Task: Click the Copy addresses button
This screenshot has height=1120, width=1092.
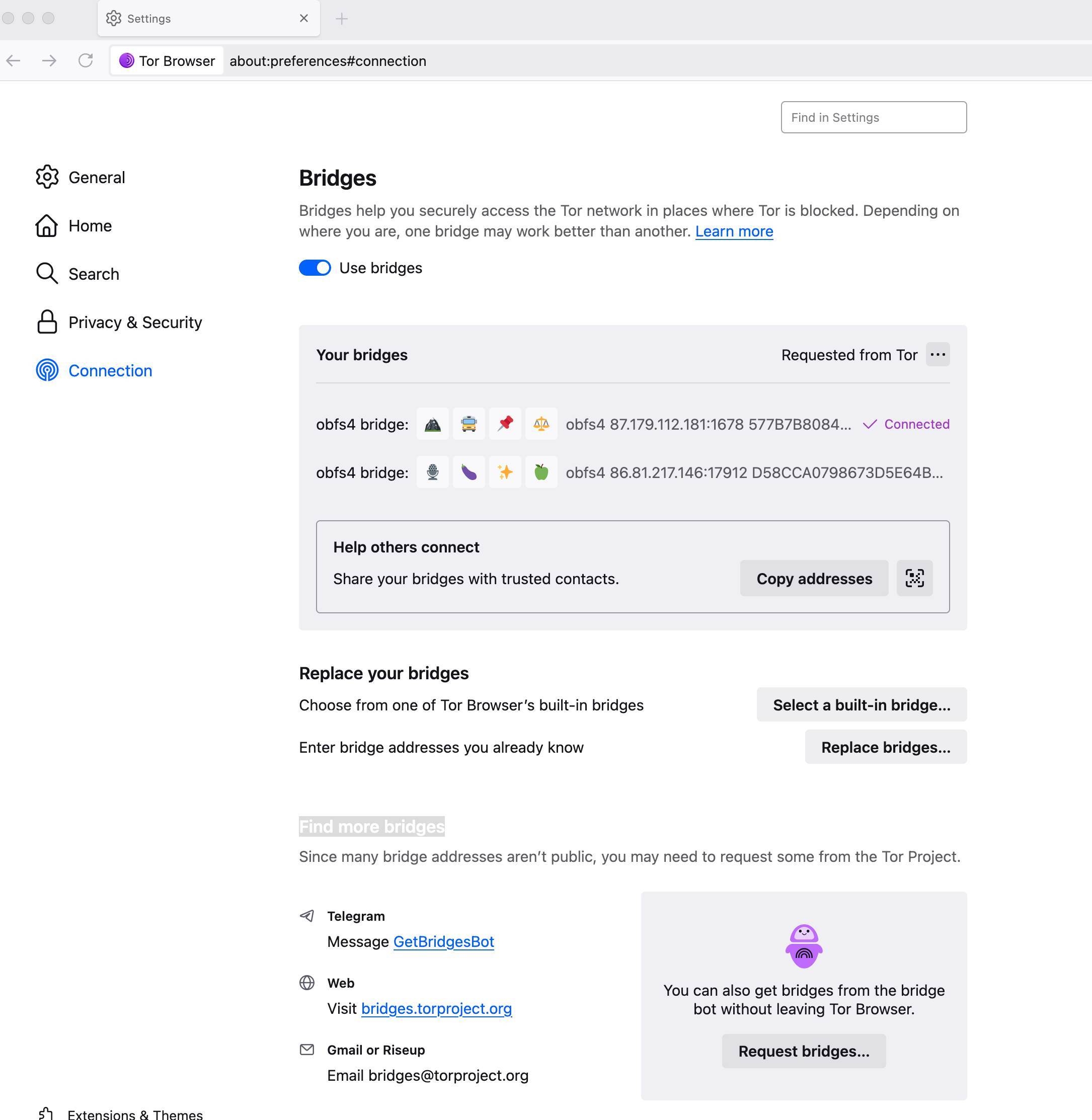Action: click(x=814, y=578)
